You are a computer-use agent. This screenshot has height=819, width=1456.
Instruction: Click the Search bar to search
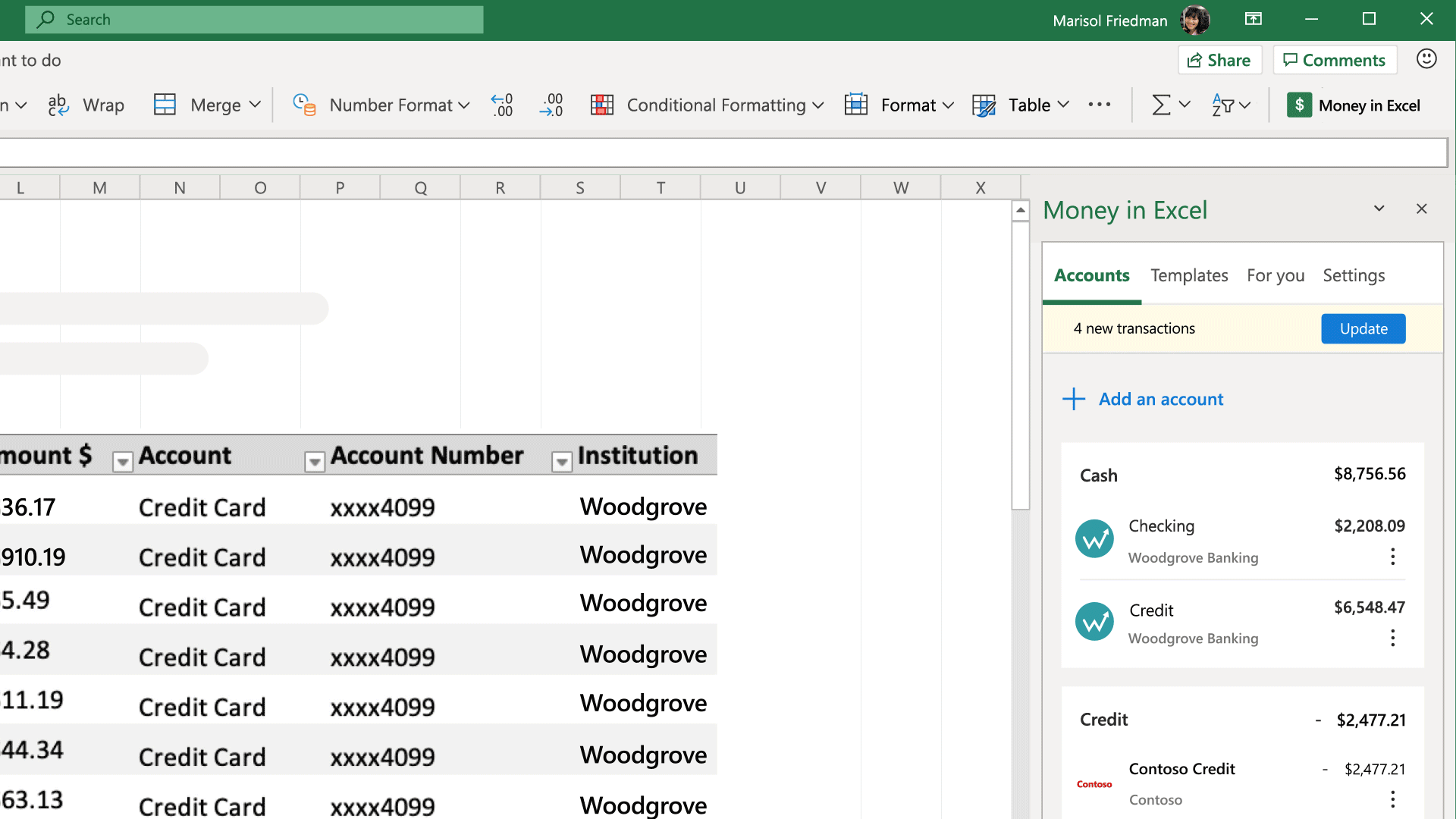pos(254,19)
